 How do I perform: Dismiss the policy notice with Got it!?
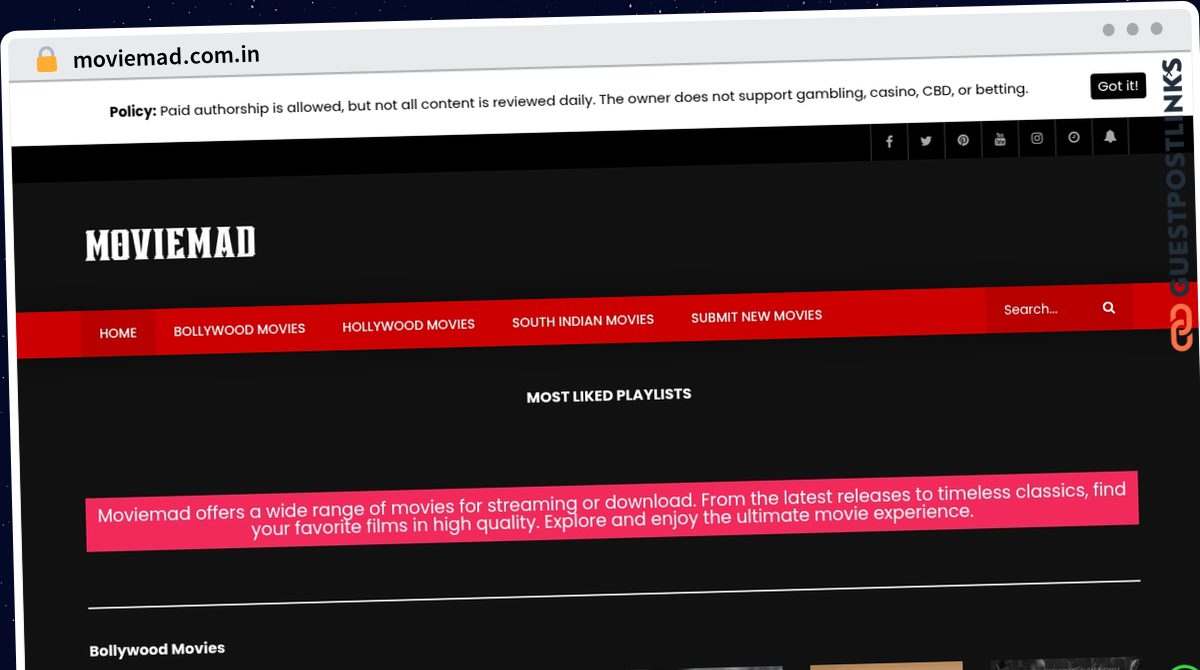1118,86
